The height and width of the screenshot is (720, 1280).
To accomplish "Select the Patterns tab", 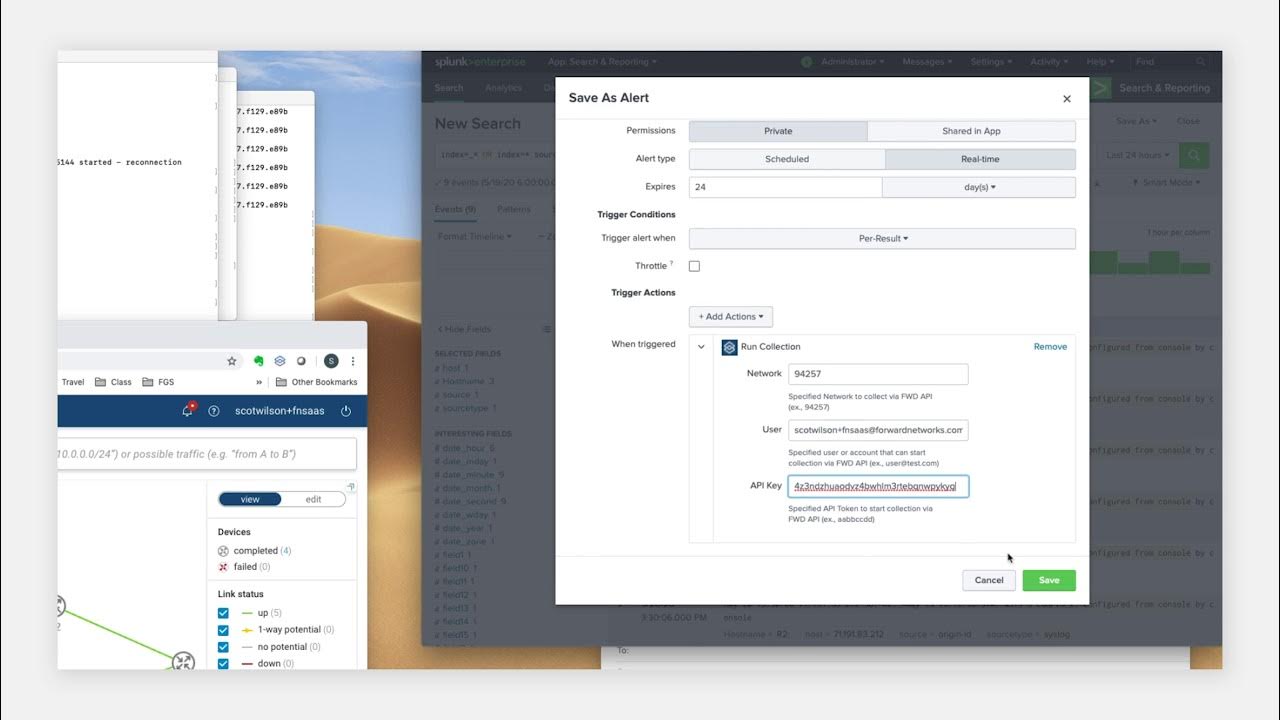I will [514, 210].
